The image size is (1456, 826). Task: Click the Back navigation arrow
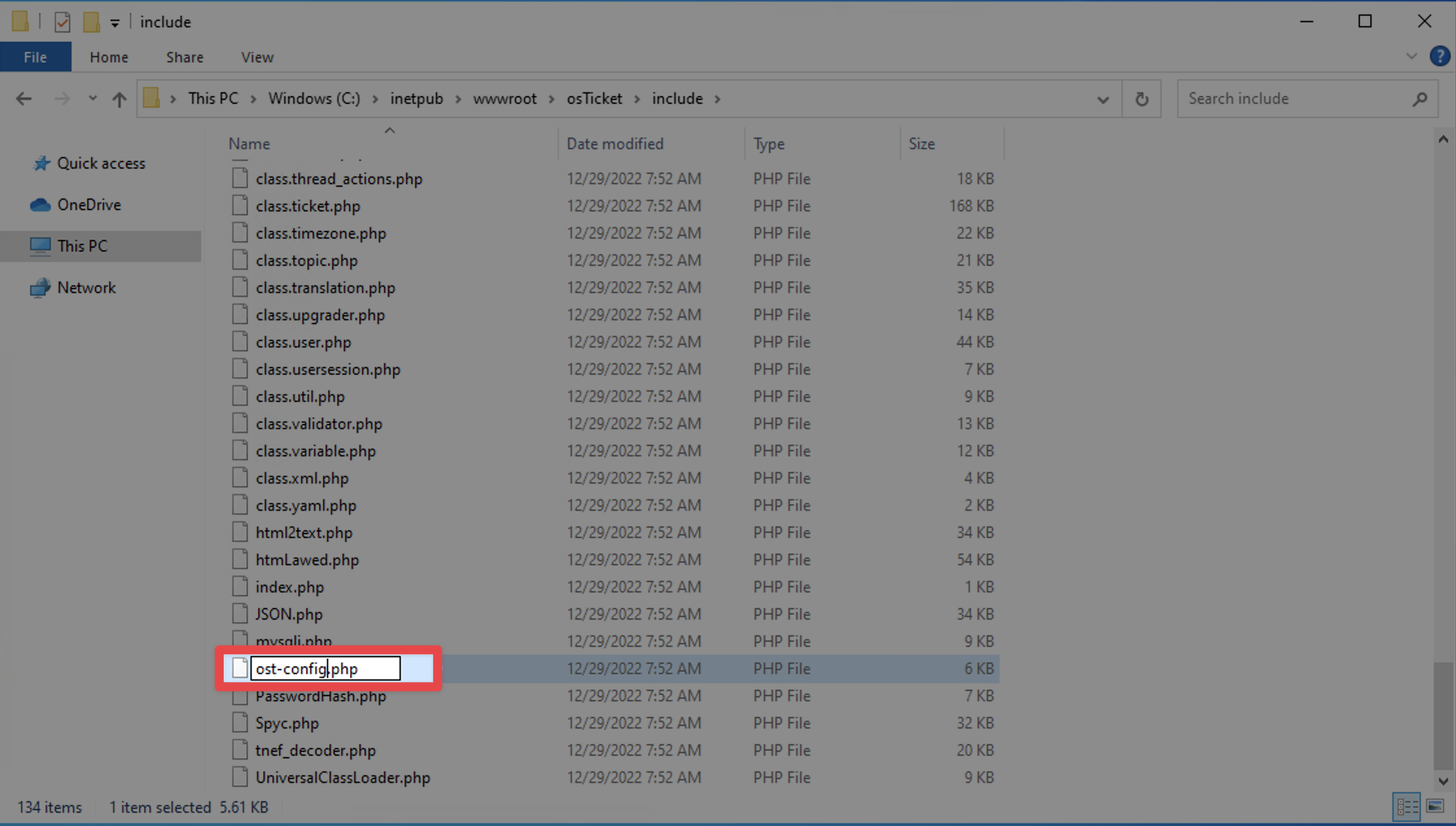[x=24, y=99]
